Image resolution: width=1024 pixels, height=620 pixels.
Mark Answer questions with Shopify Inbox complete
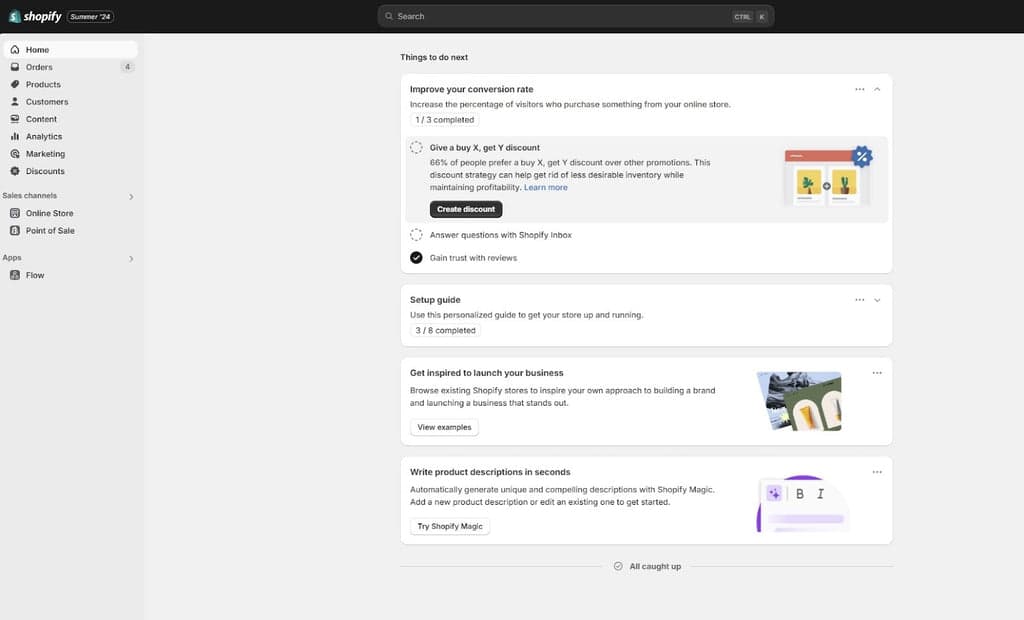416,235
